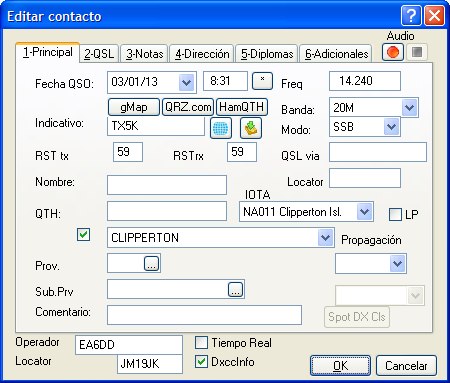Switch to the 2-QSL tab

(99, 54)
